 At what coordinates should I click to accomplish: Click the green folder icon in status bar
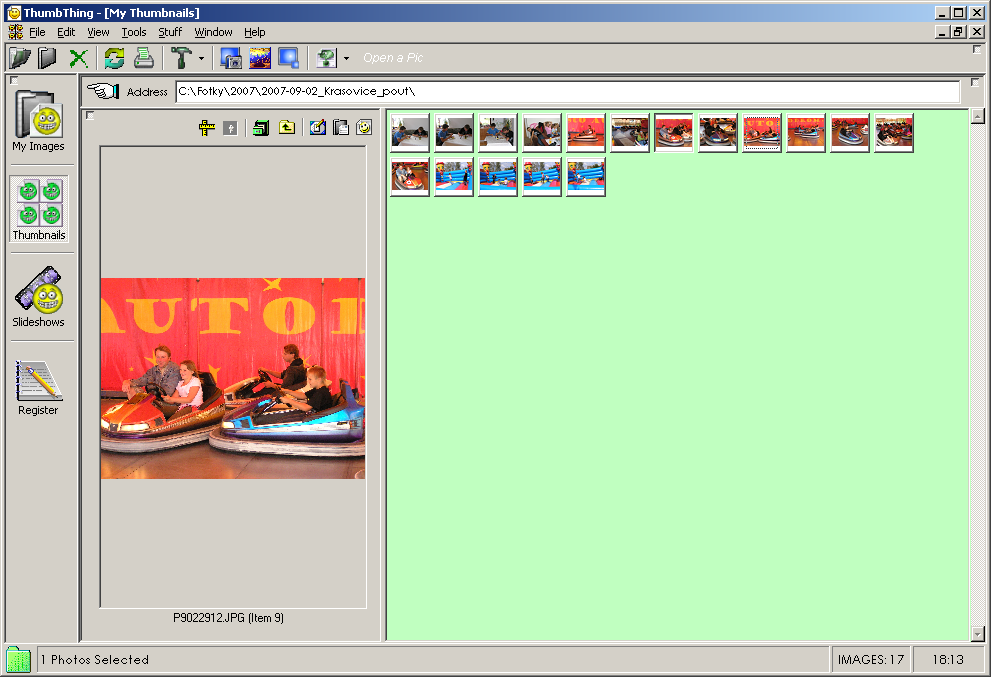coord(18,660)
